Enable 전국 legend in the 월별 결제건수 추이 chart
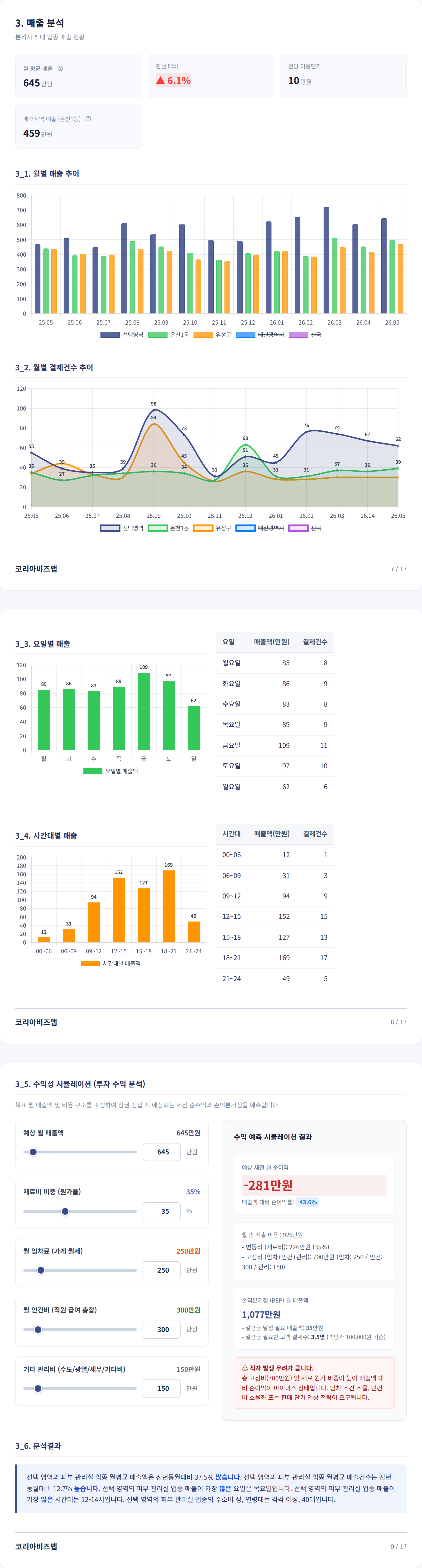This screenshot has height=1568, width=422. point(305,528)
